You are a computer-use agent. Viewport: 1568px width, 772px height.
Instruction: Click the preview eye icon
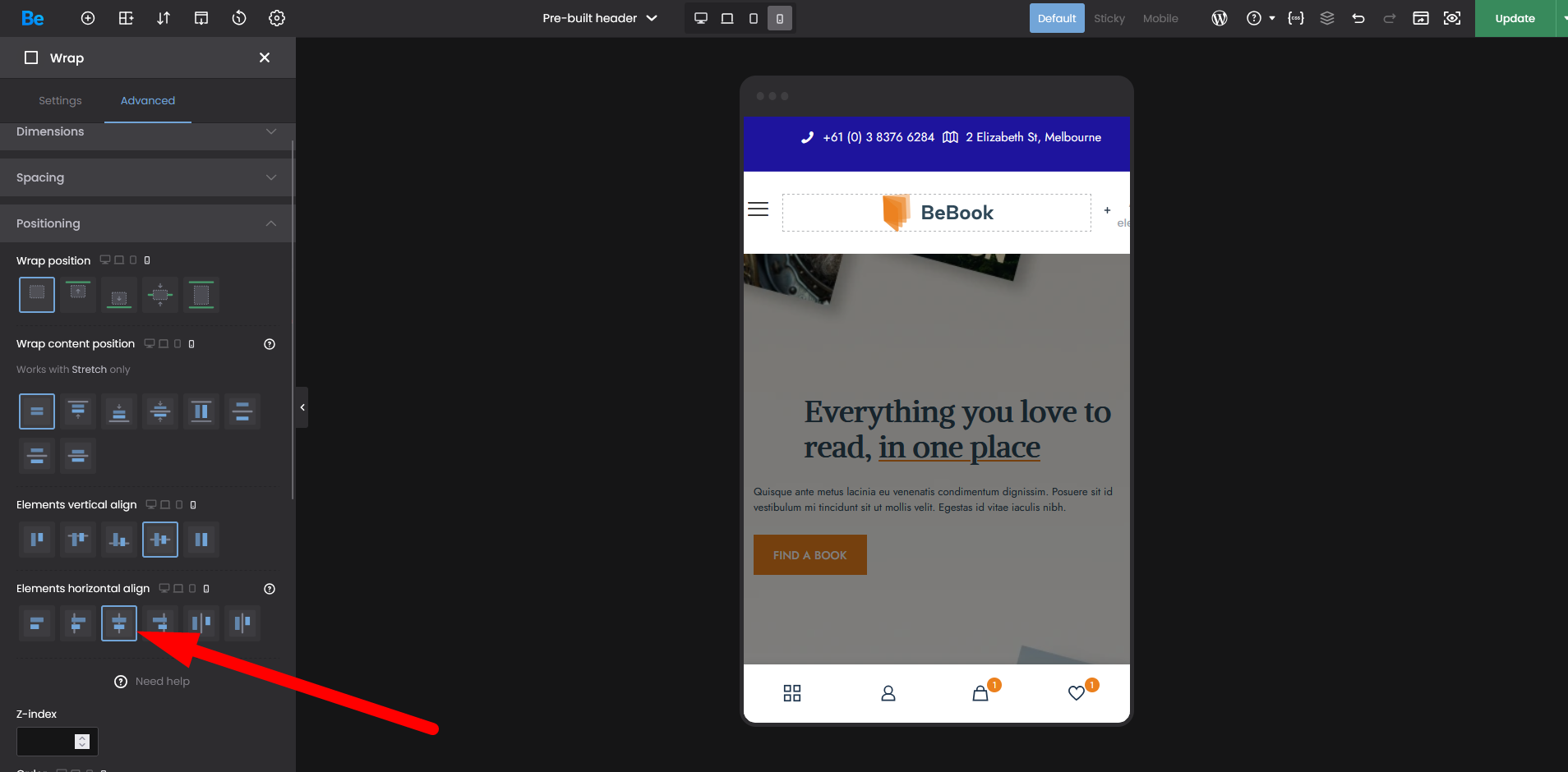pos(1452,18)
